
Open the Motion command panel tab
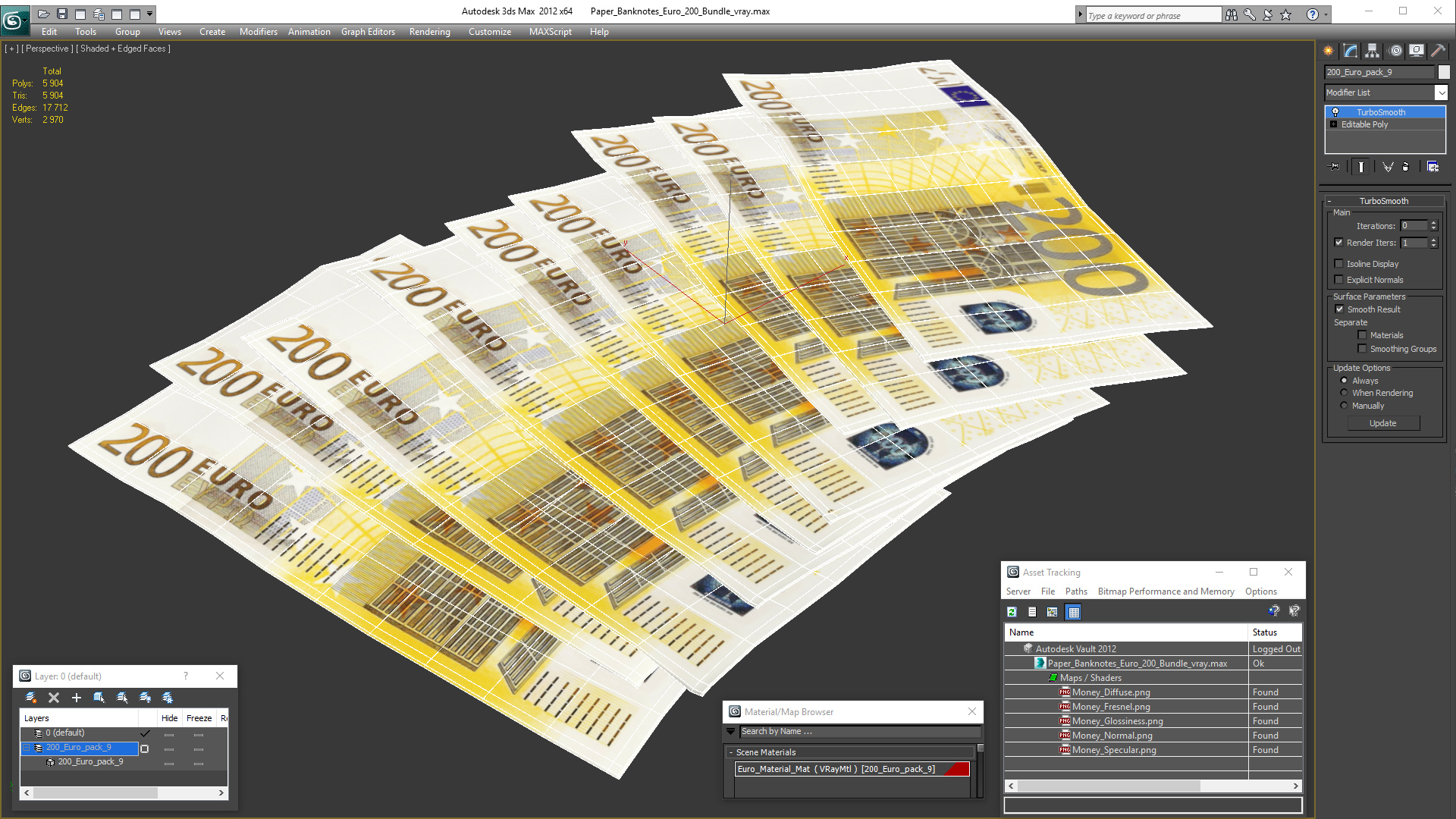point(1395,51)
